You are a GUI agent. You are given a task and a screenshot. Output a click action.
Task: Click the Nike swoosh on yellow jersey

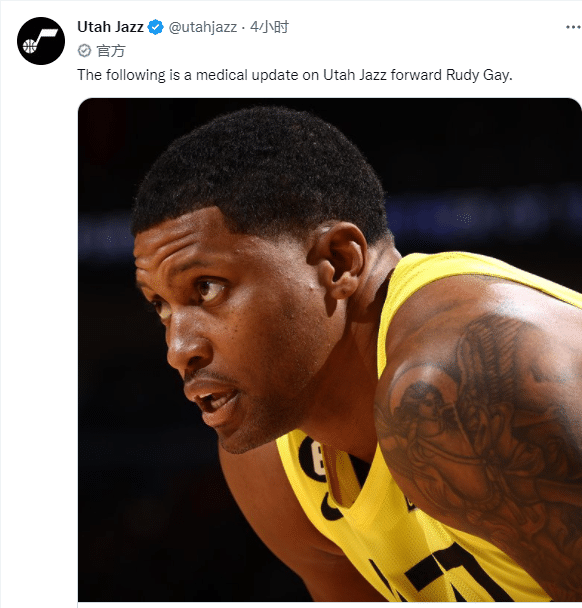(x=330, y=506)
